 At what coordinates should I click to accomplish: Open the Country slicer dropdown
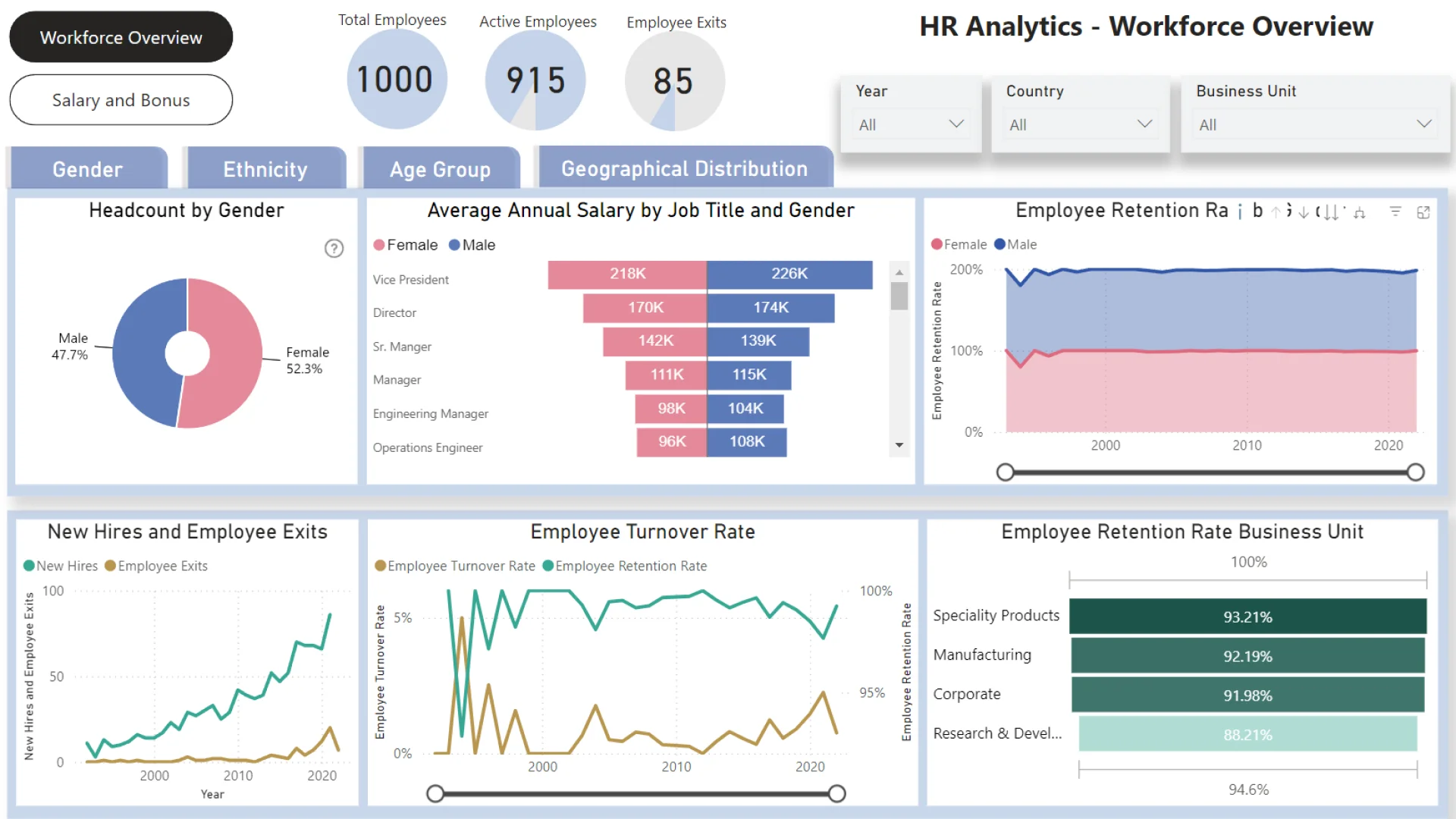click(x=1081, y=124)
